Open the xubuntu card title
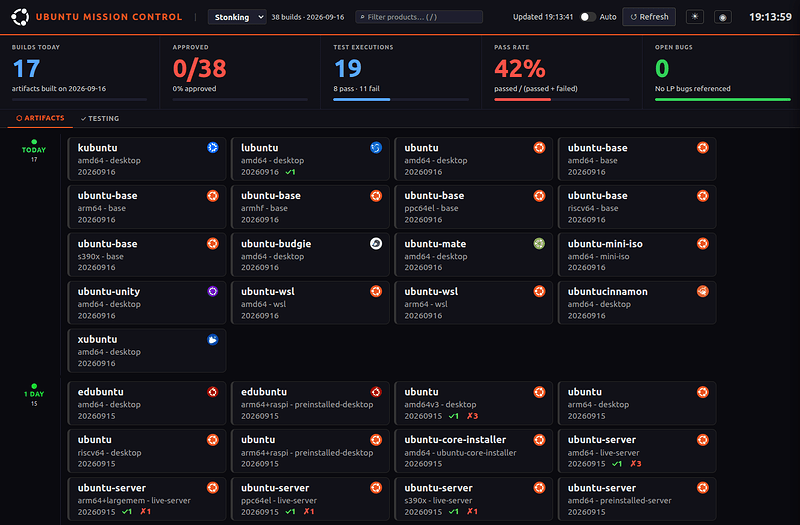The image size is (800, 525). (x=97, y=340)
